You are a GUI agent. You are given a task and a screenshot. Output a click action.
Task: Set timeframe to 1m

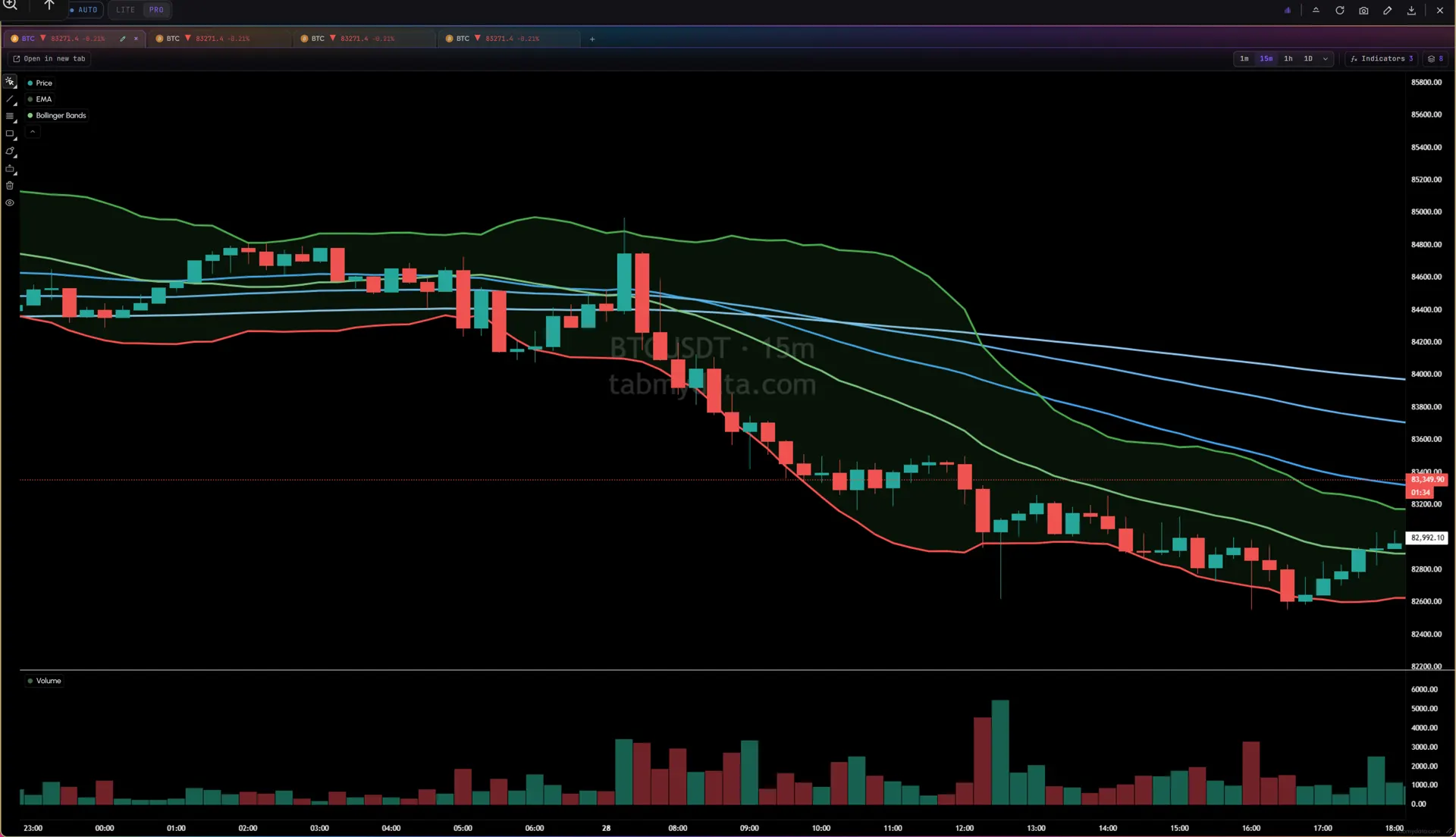(x=1244, y=58)
